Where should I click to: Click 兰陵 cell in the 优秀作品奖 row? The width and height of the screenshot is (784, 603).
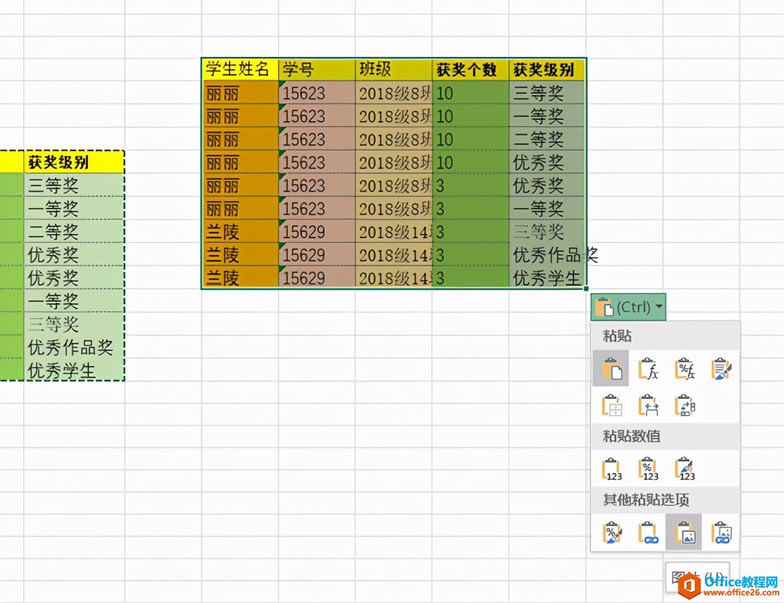pos(240,255)
